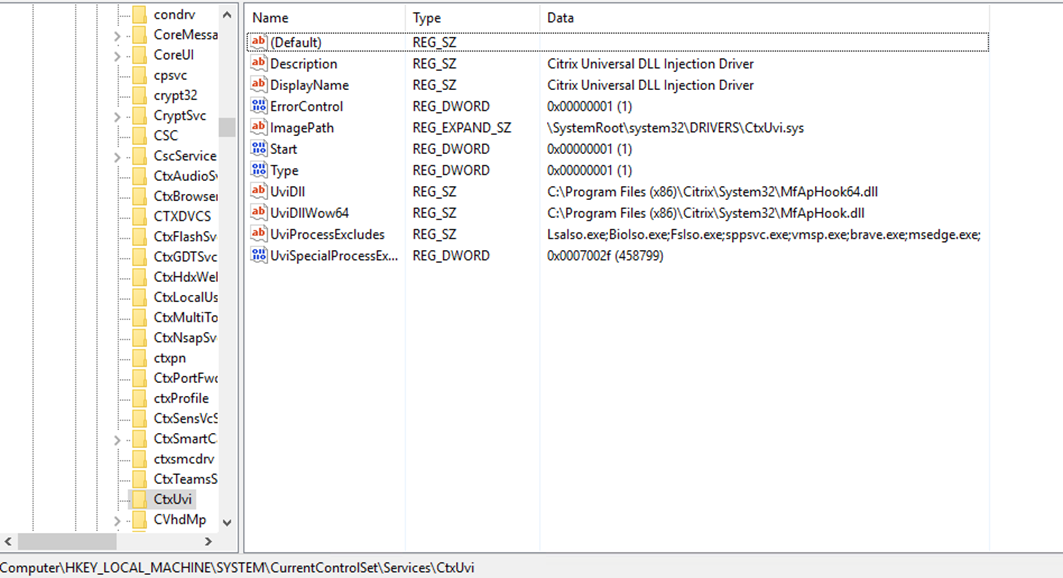
Task: Click the folder icon for ctxsmcdrv key
Action: point(139,459)
